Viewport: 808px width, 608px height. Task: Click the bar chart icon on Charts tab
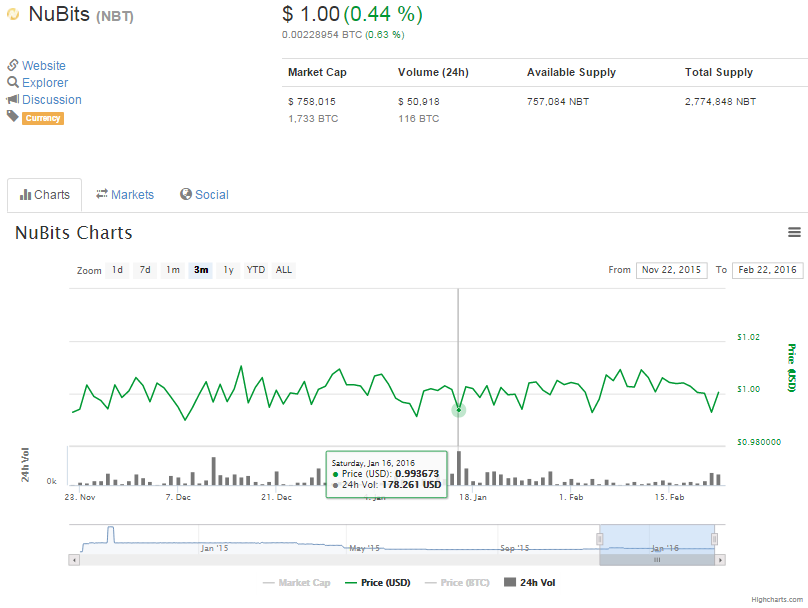[x=25, y=195]
